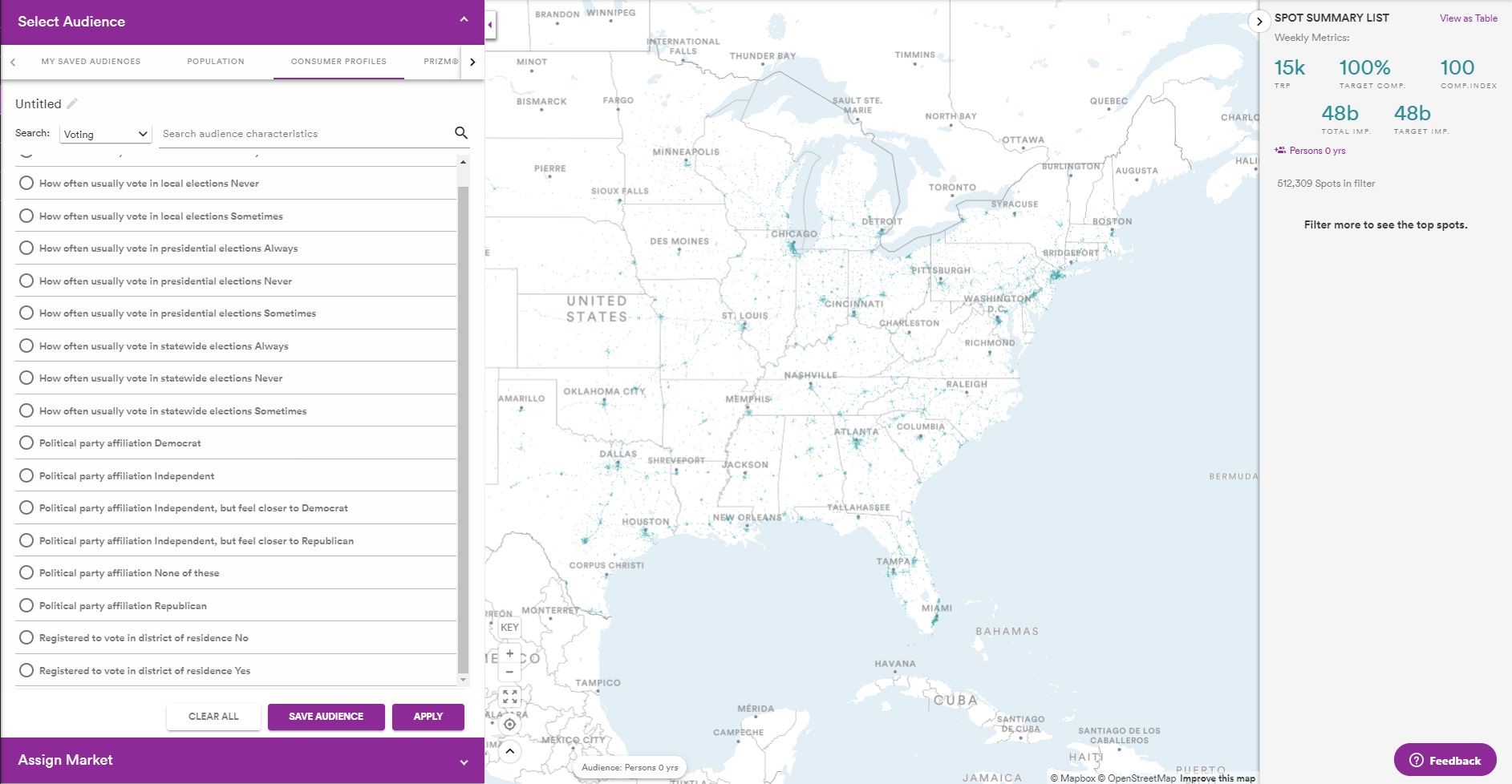Expand the Assign Market section

pos(464,762)
